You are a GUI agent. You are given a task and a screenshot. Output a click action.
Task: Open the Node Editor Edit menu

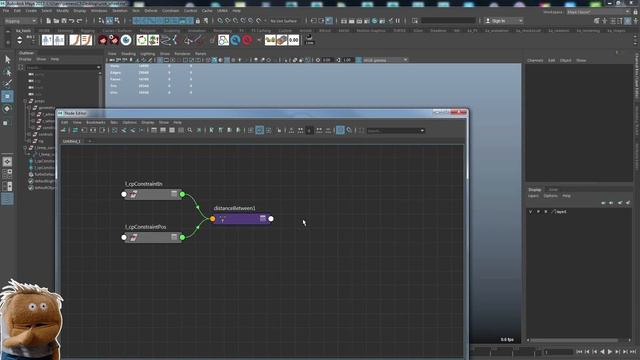point(64,122)
